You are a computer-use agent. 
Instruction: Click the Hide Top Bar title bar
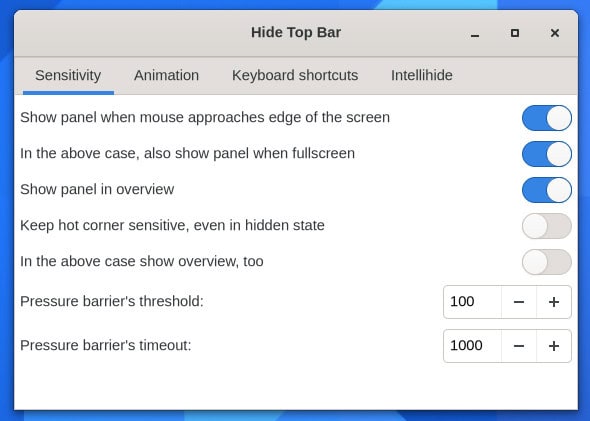(x=296, y=33)
